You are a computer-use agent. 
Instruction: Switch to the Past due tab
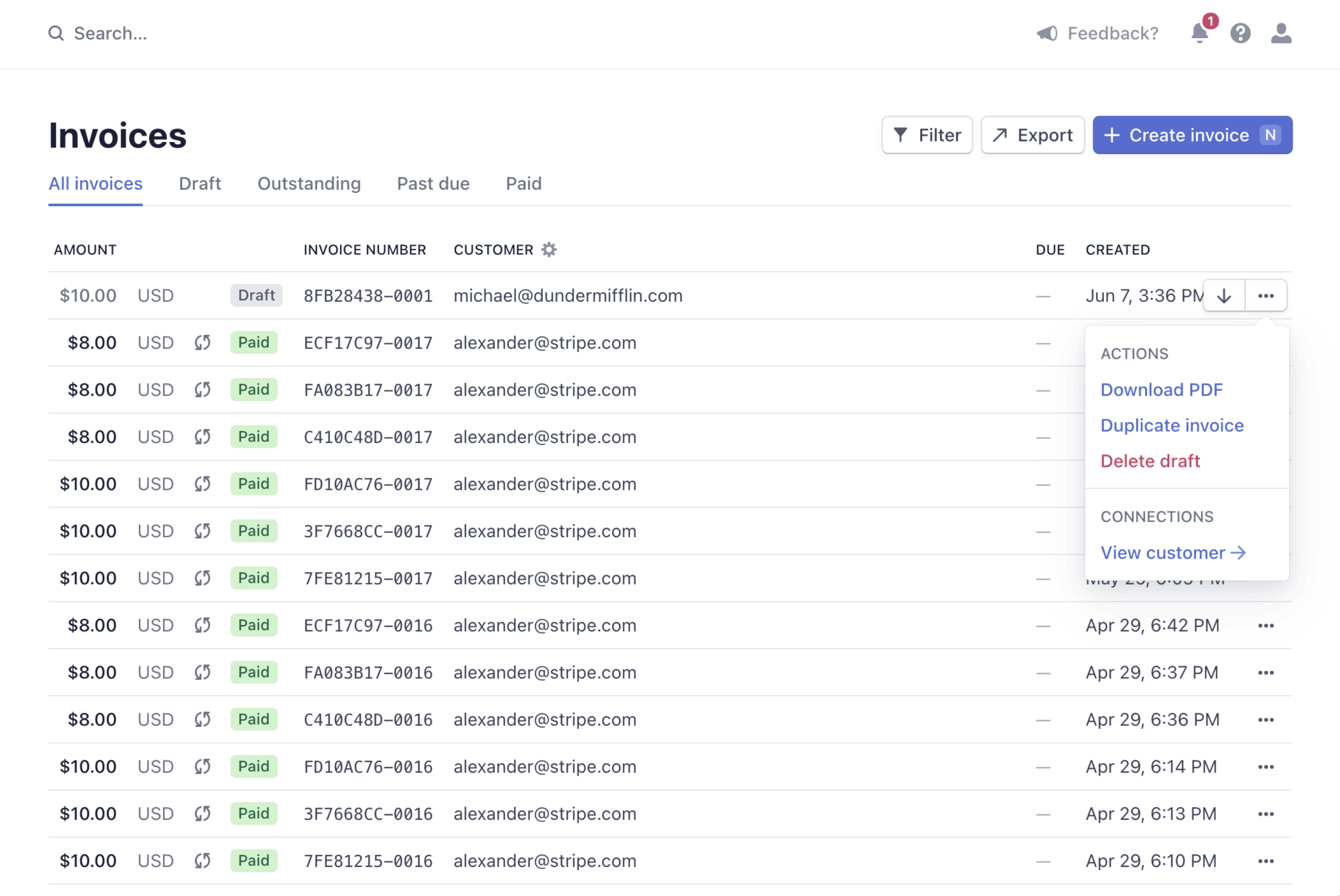433,183
